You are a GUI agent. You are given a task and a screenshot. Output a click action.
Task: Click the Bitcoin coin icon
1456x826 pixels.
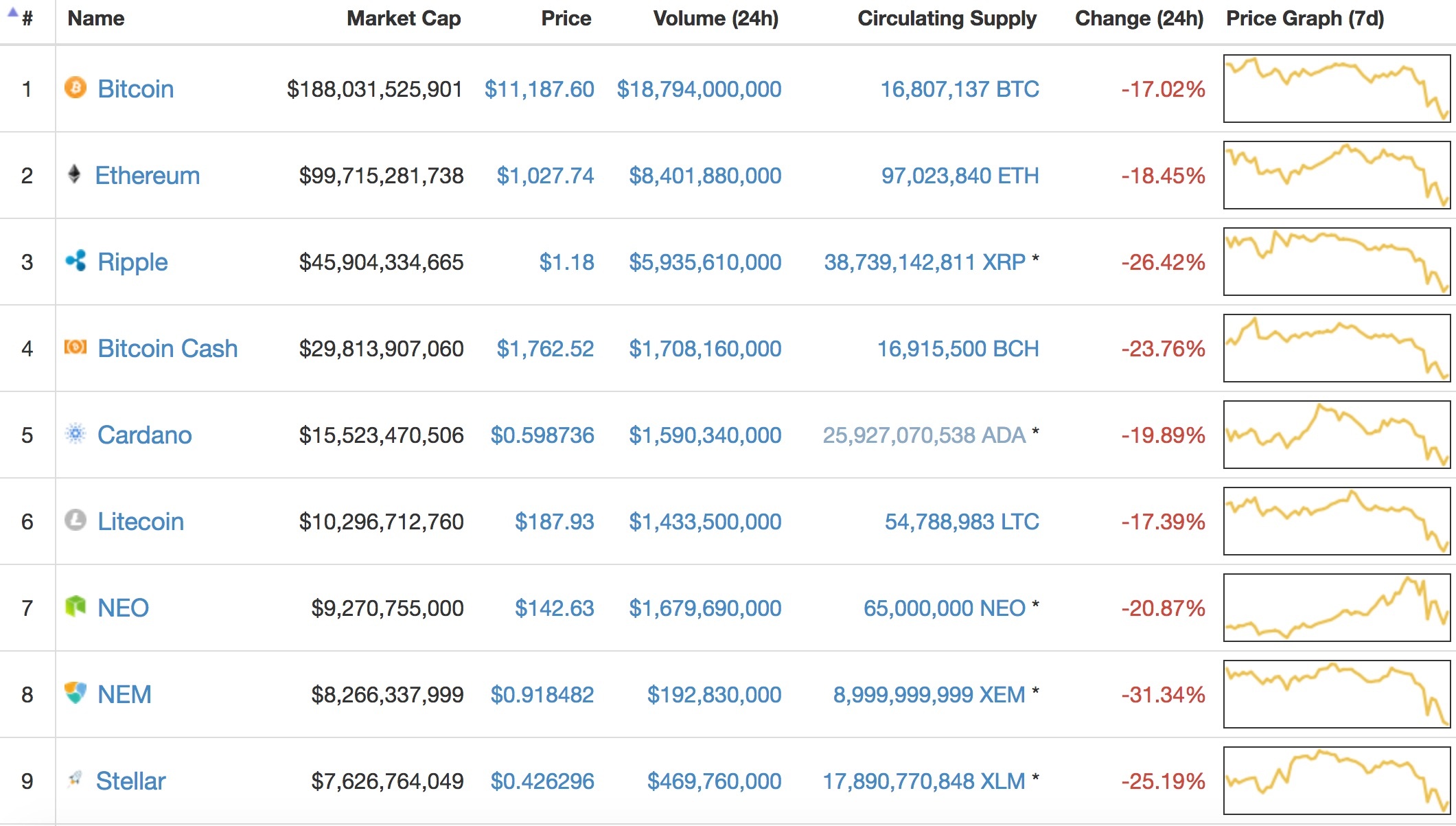pyautogui.click(x=76, y=89)
